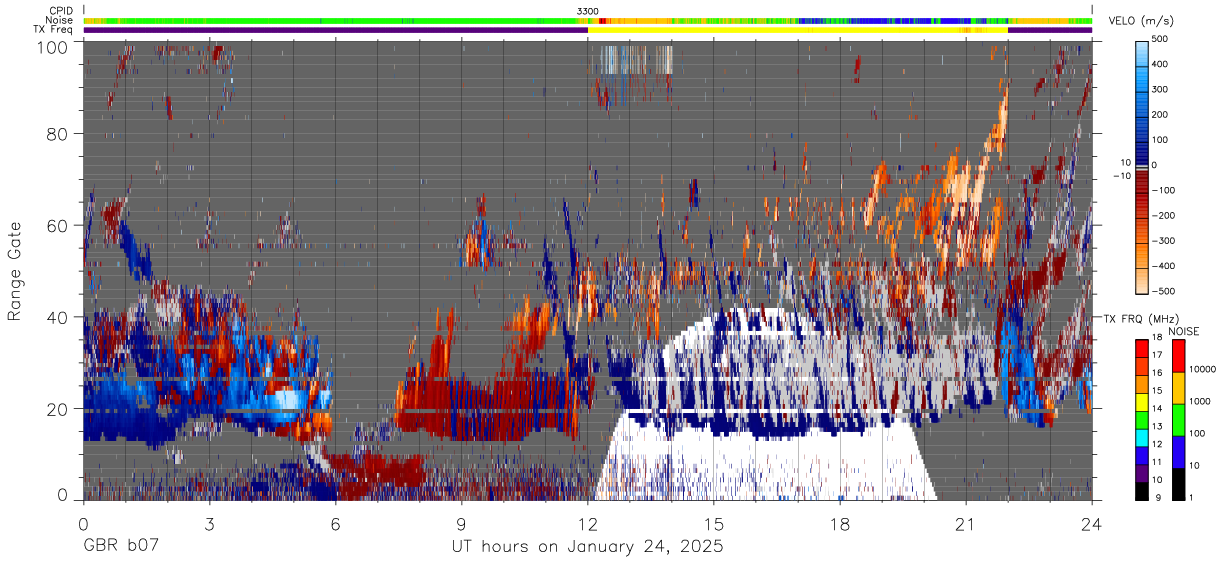This screenshot has width=1228, height=567.
Task: Click the "TX Freq" strip label
Action: click(54, 30)
